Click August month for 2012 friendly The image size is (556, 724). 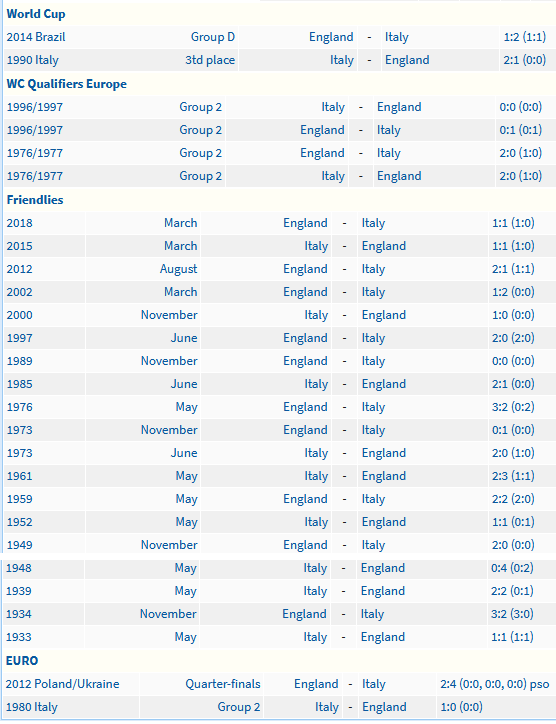pyautogui.click(x=178, y=269)
